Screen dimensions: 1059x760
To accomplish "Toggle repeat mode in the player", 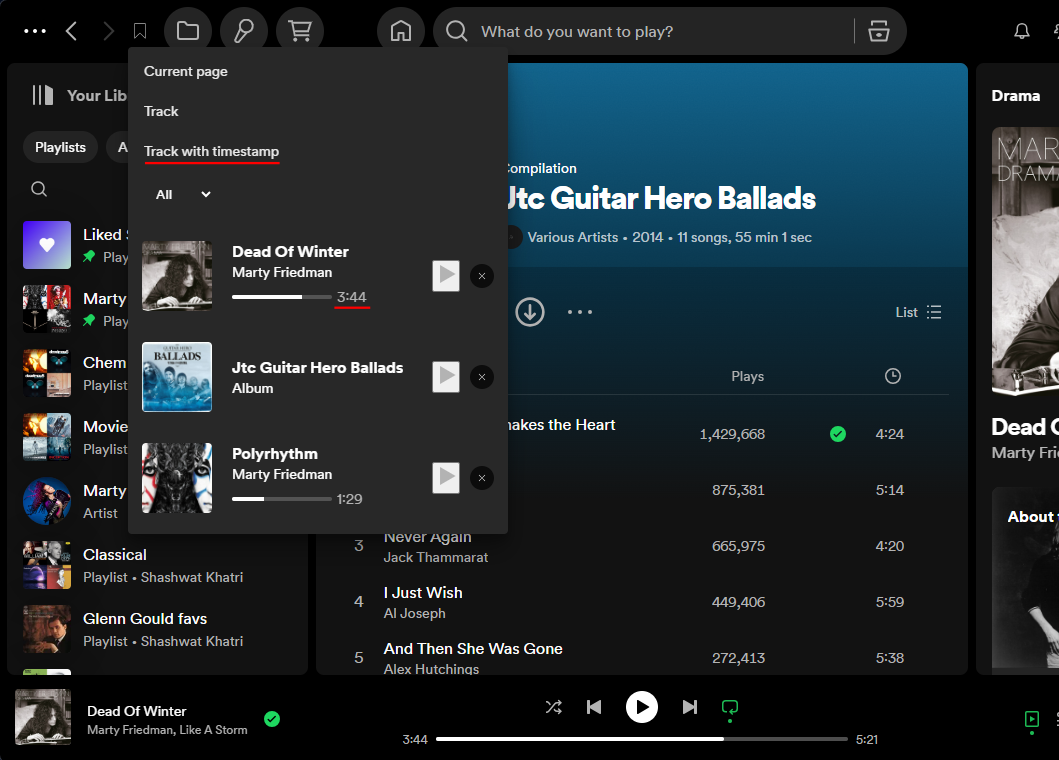I will pos(730,707).
